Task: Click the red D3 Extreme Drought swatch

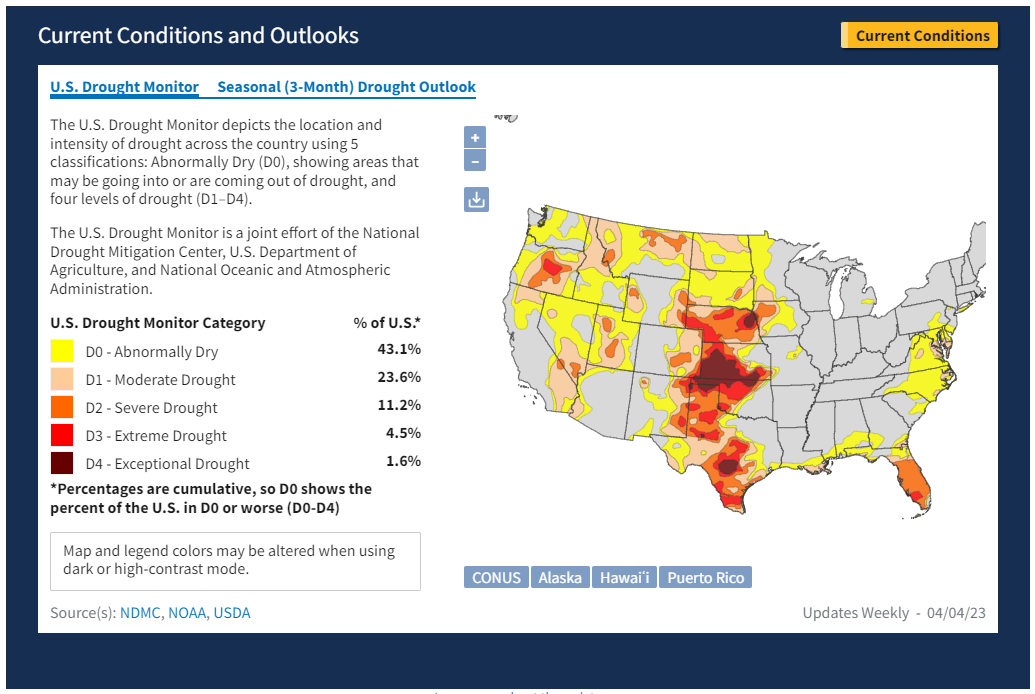Action: pyautogui.click(x=62, y=435)
